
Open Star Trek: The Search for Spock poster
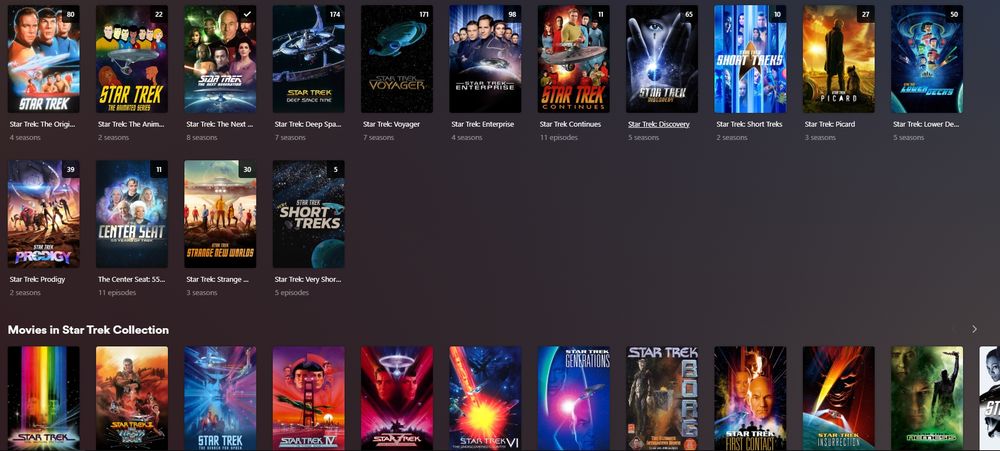pyautogui.click(x=221, y=399)
